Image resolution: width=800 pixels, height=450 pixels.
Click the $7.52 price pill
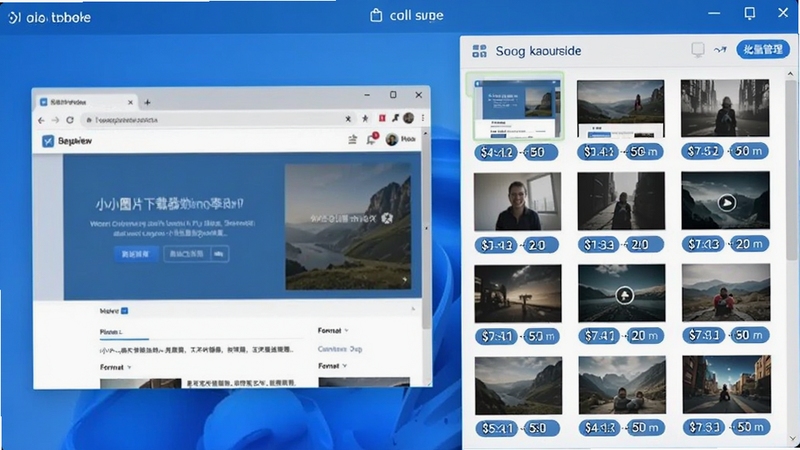tap(703, 151)
